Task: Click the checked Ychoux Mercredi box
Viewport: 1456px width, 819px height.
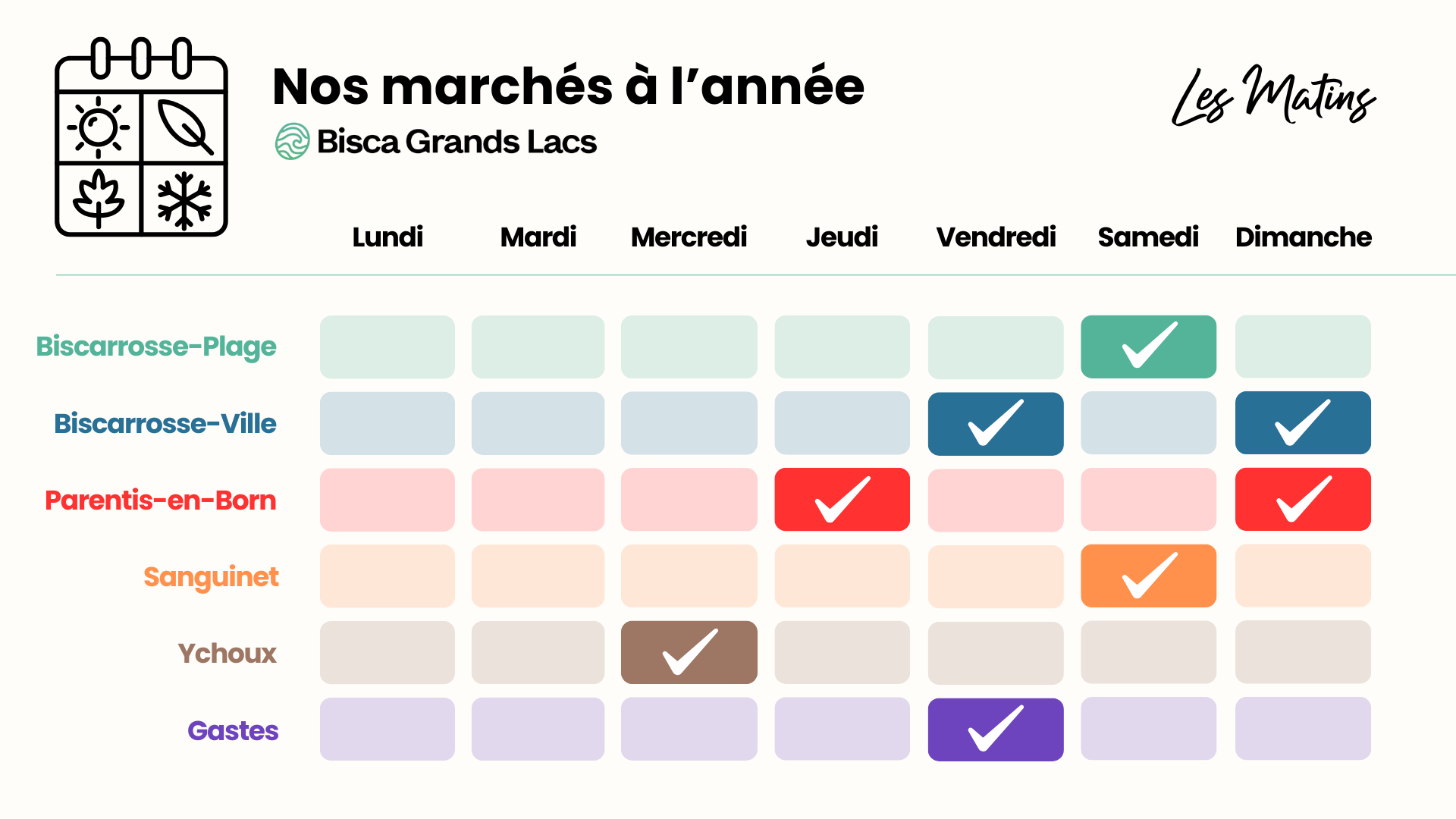Action: [689, 652]
